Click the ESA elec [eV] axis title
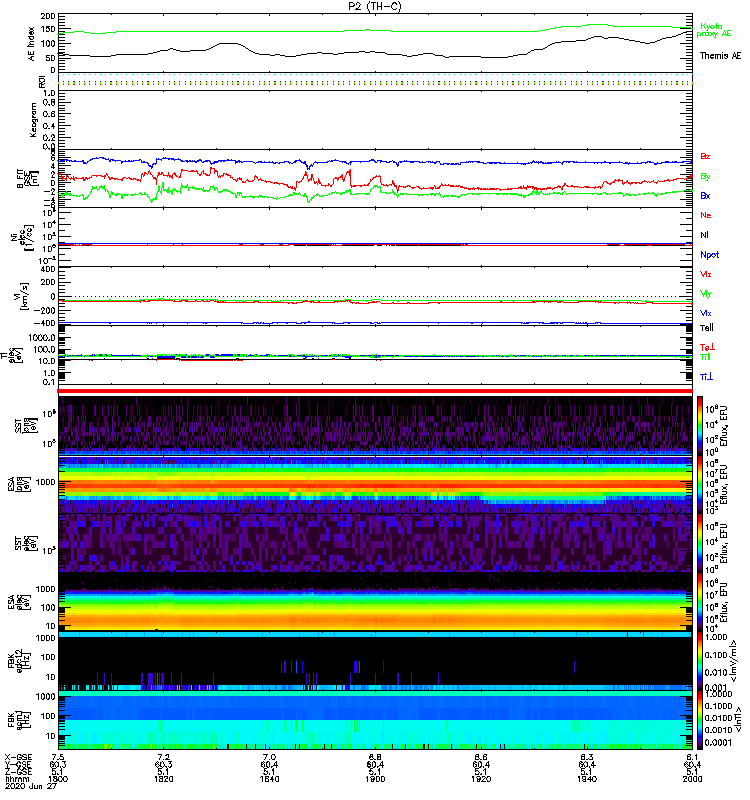The height and width of the screenshot is (800, 750). pos(19,602)
